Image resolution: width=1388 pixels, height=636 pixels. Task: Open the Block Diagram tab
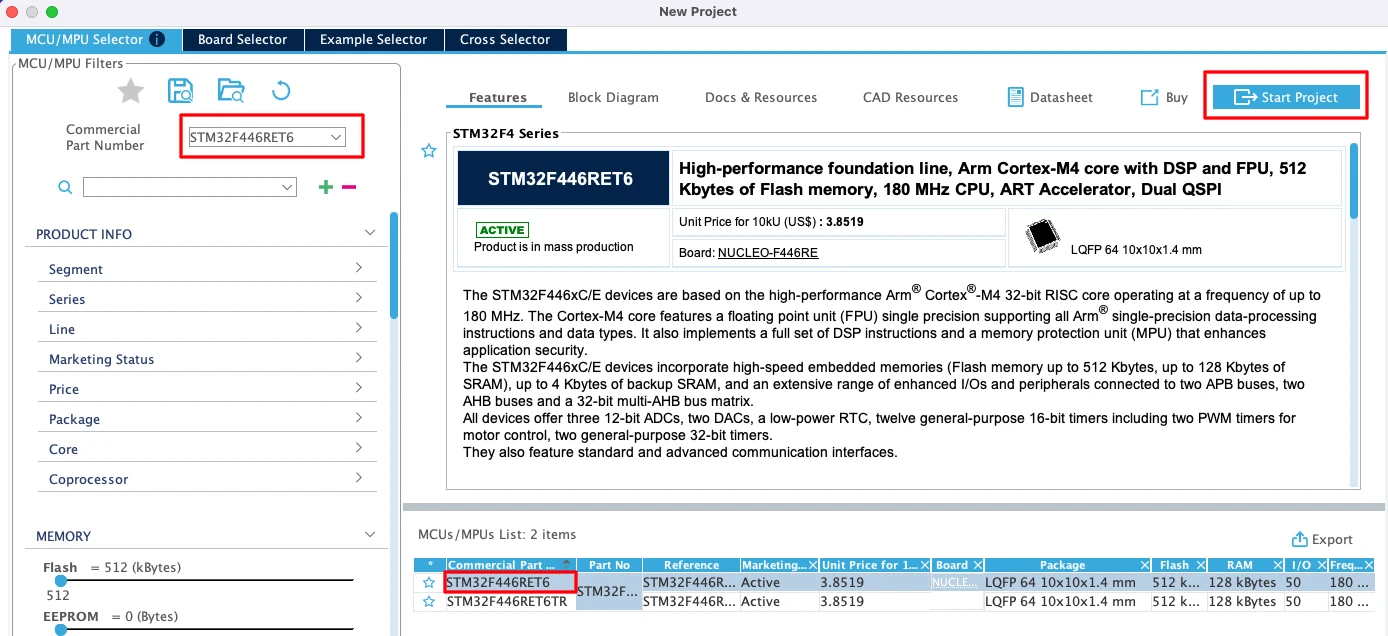[x=613, y=97]
